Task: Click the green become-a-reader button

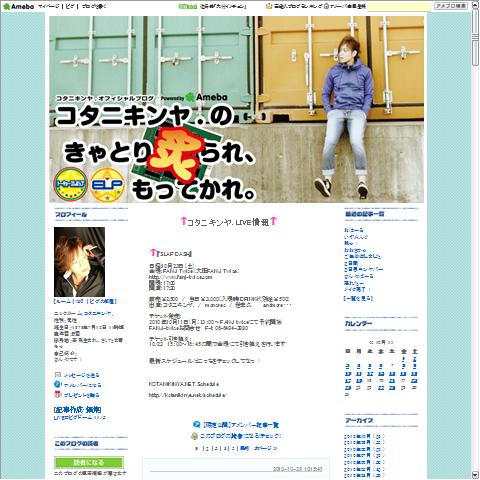Action: pyautogui.click(x=89, y=462)
